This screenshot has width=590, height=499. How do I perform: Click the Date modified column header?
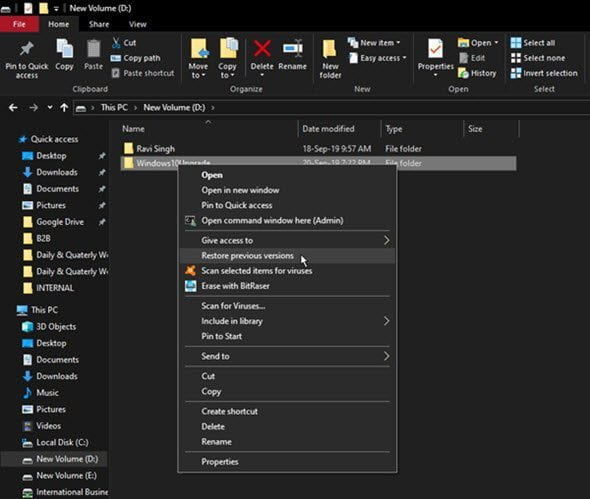(x=328, y=129)
